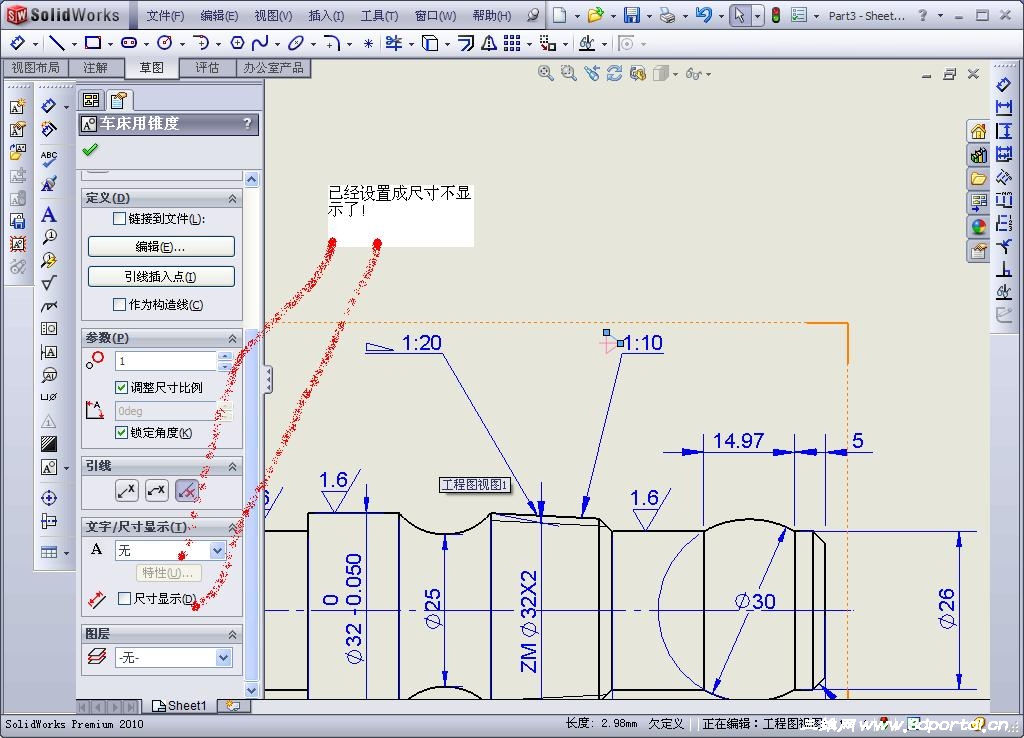Select the Line sketch tool

click(x=57, y=43)
